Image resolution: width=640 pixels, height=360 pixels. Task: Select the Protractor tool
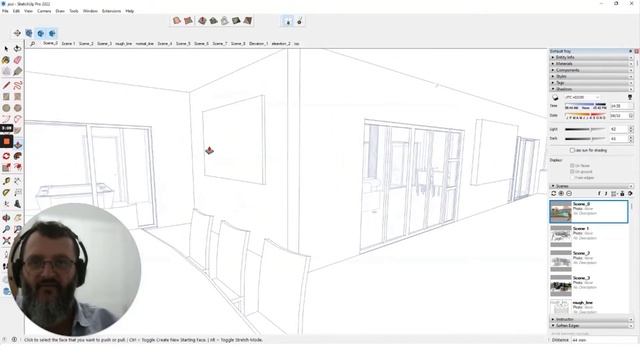(6, 193)
